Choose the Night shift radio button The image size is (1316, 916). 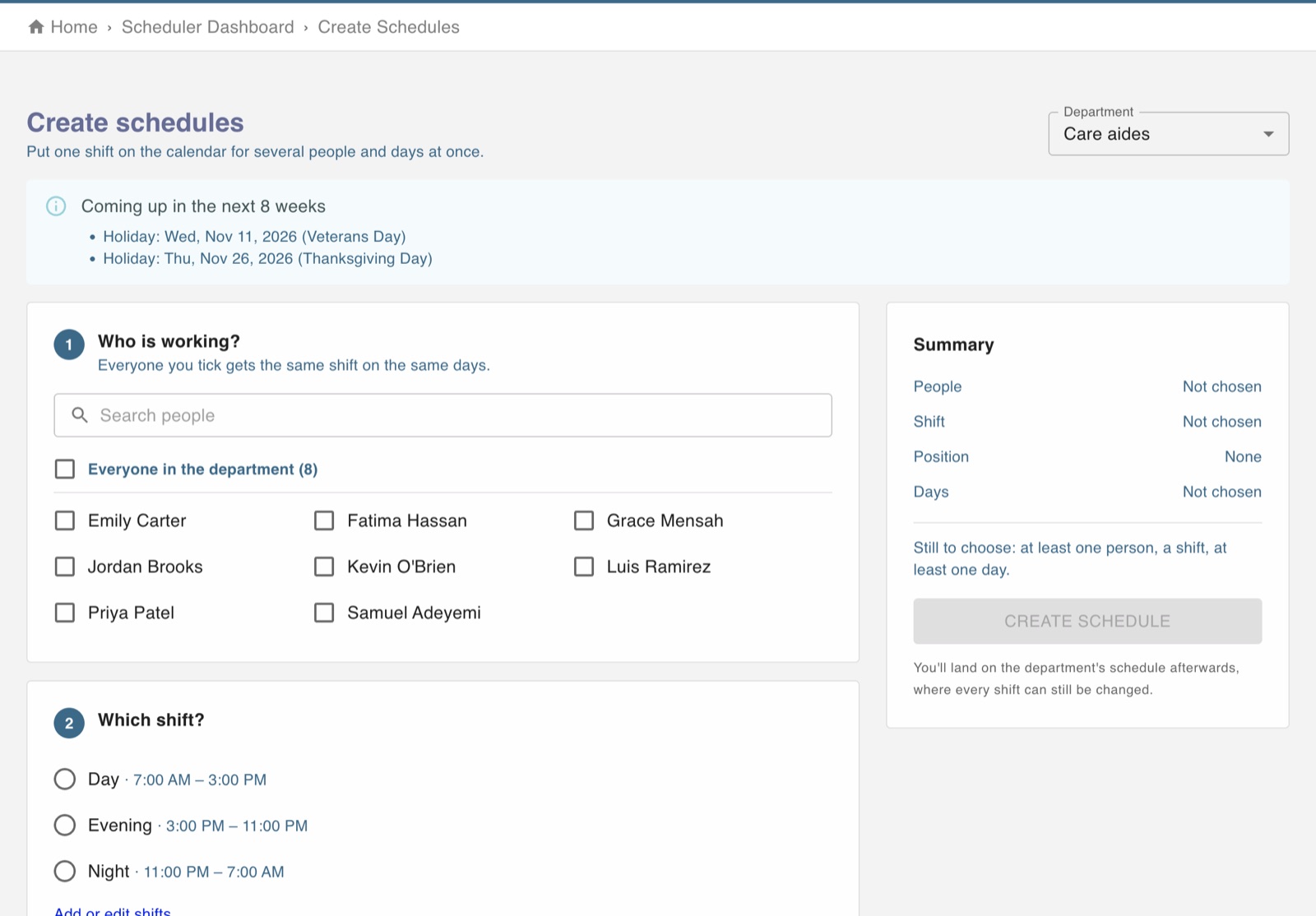[65, 871]
